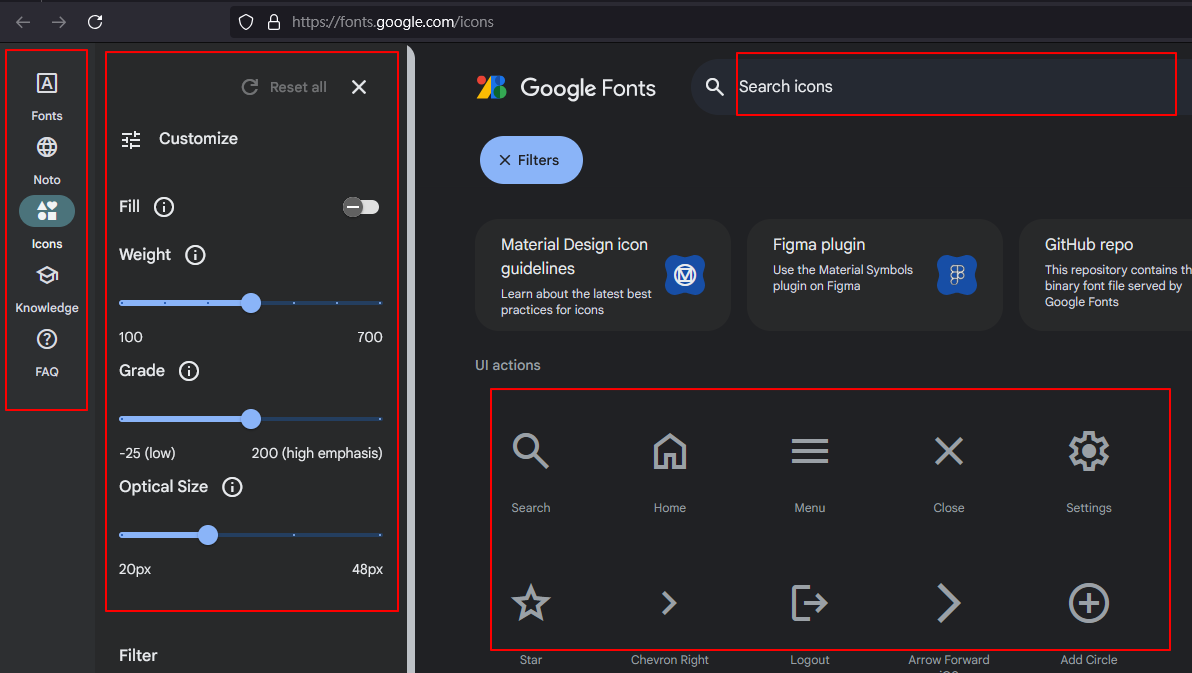
Task: Click the panel's vertical scrollbar
Action: tap(411, 357)
